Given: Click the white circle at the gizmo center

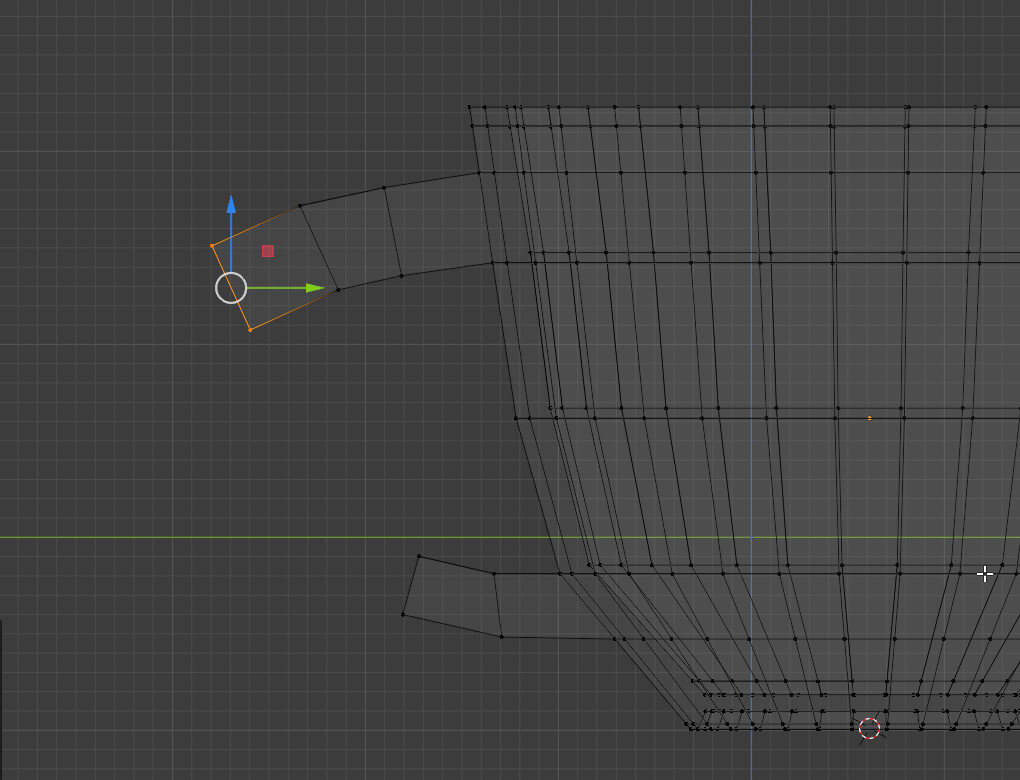Looking at the screenshot, I should point(231,288).
